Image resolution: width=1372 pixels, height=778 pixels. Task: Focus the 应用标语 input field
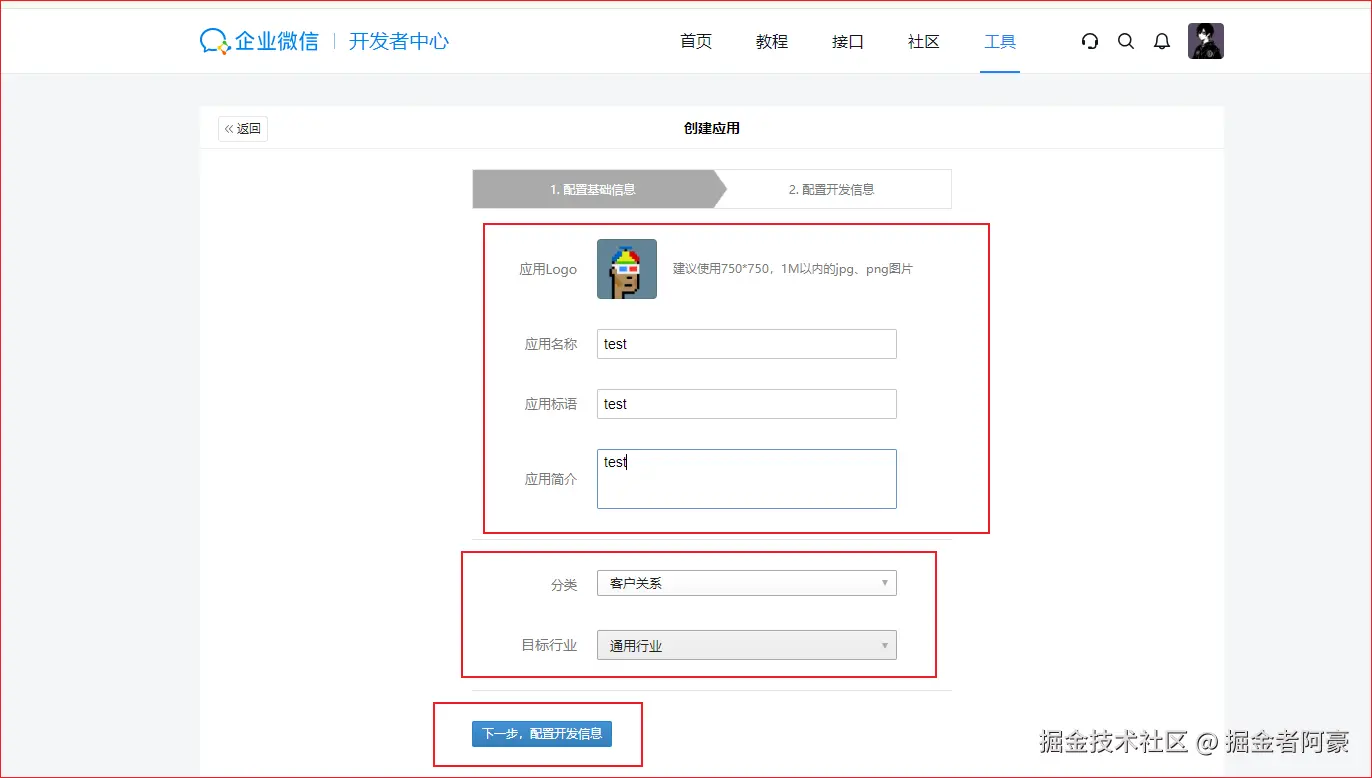click(747, 404)
